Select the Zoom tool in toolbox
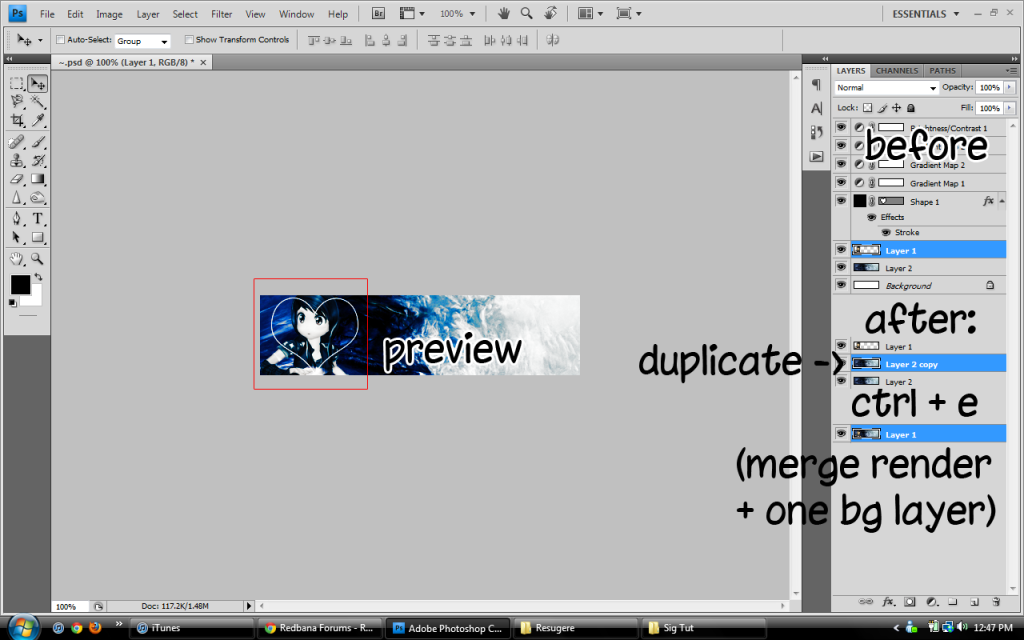The width and height of the screenshot is (1024, 640). (x=37, y=259)
